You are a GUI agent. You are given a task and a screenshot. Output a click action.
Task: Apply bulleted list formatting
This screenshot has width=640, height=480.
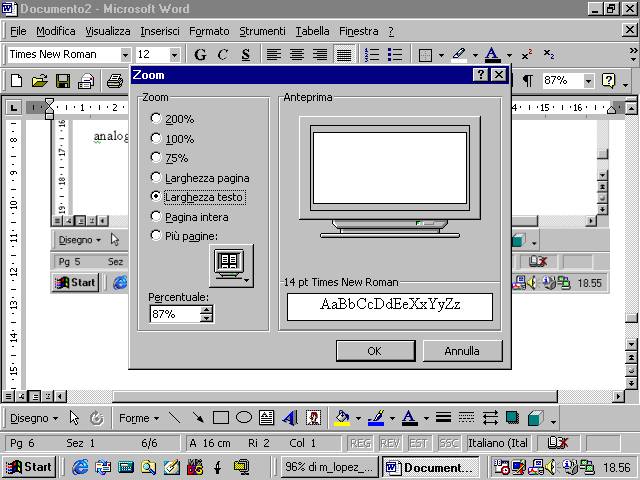tap(395, 54)
